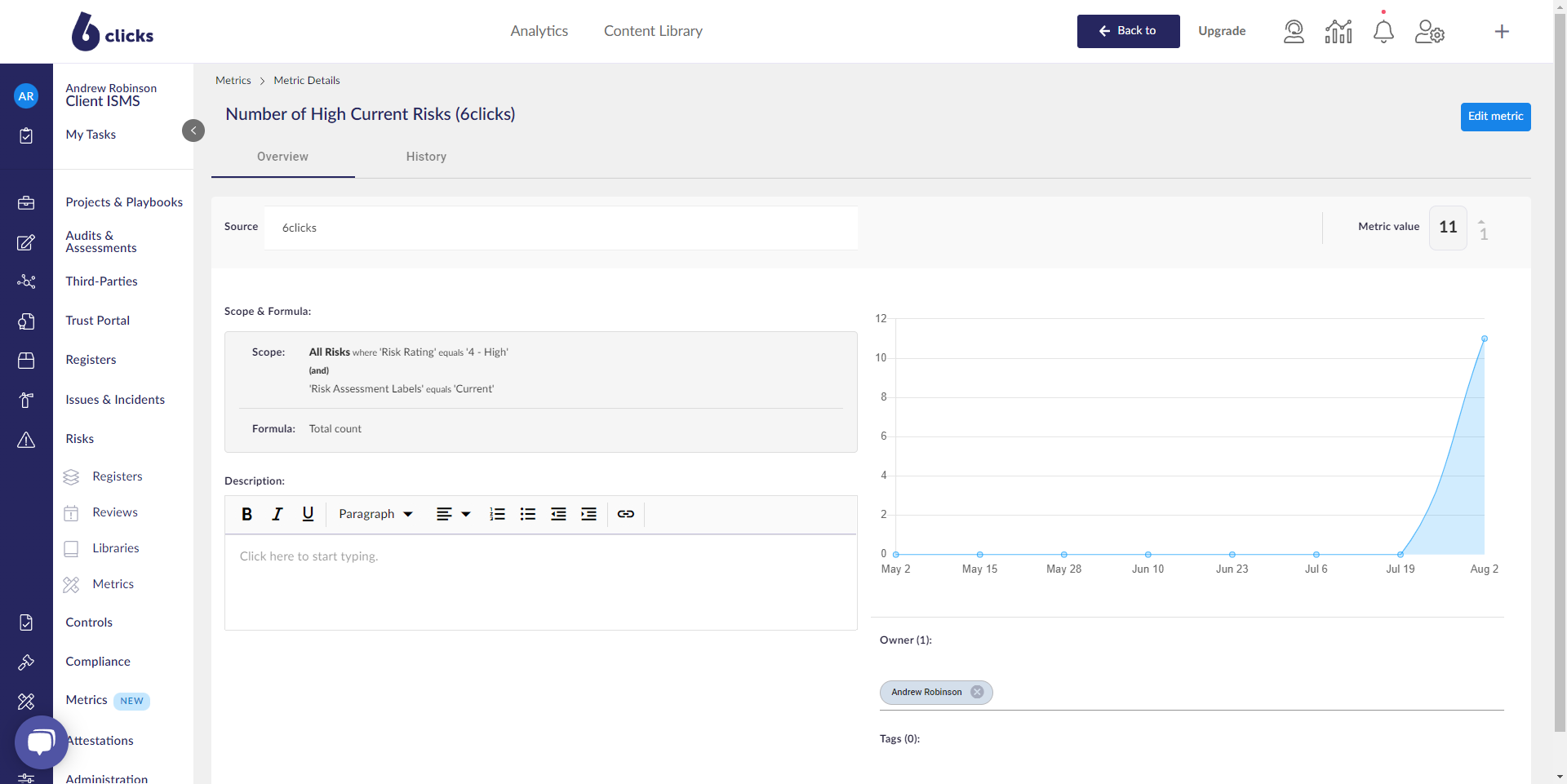Open the chat support bubble

tap(41, 742)
